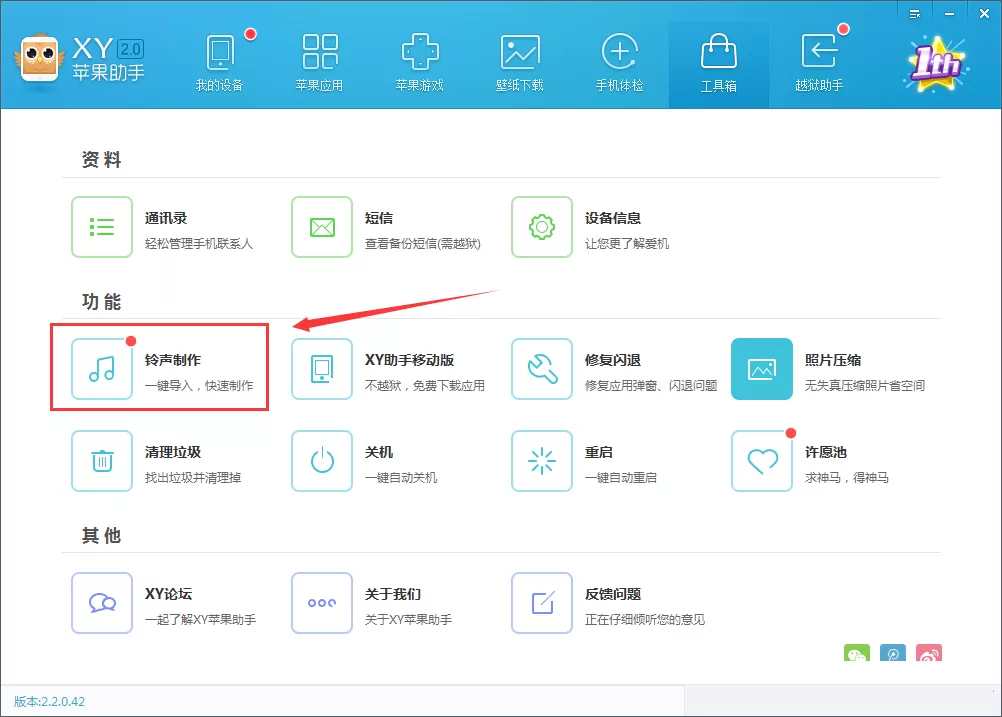Minimize the XY苹果助手 window

point(950,13)
